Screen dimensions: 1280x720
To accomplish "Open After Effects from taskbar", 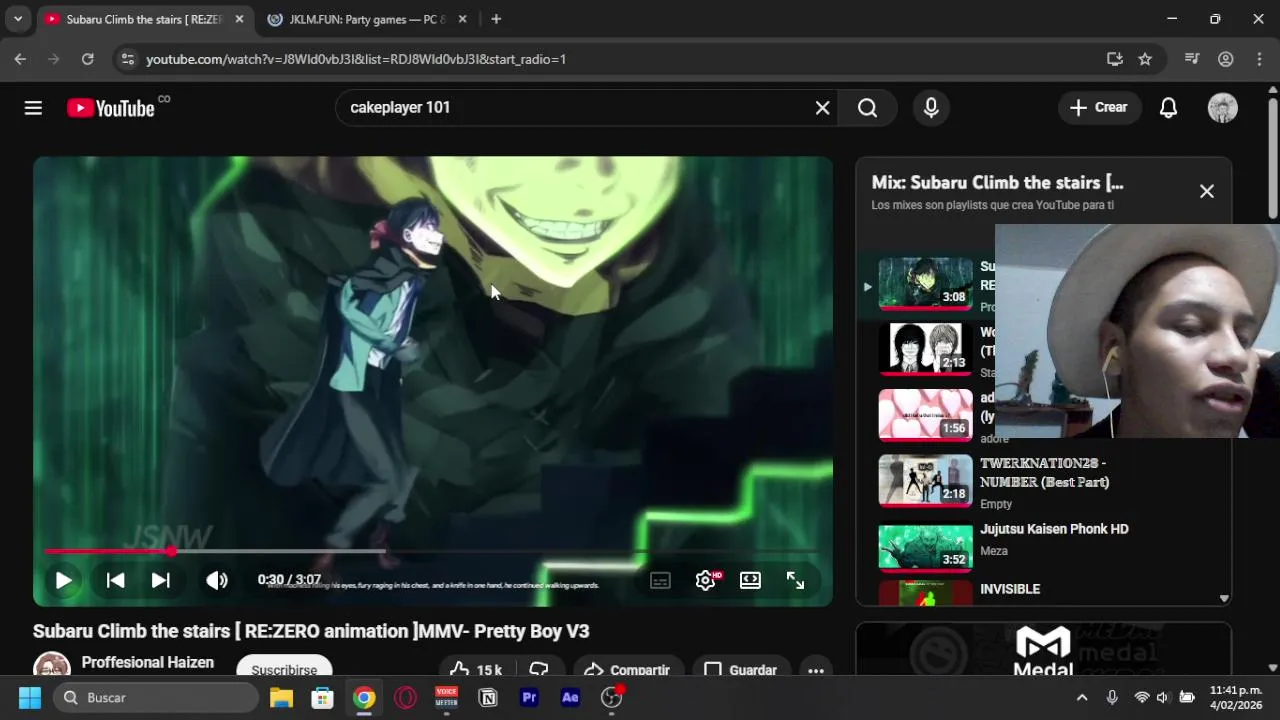I will [570, 697].
